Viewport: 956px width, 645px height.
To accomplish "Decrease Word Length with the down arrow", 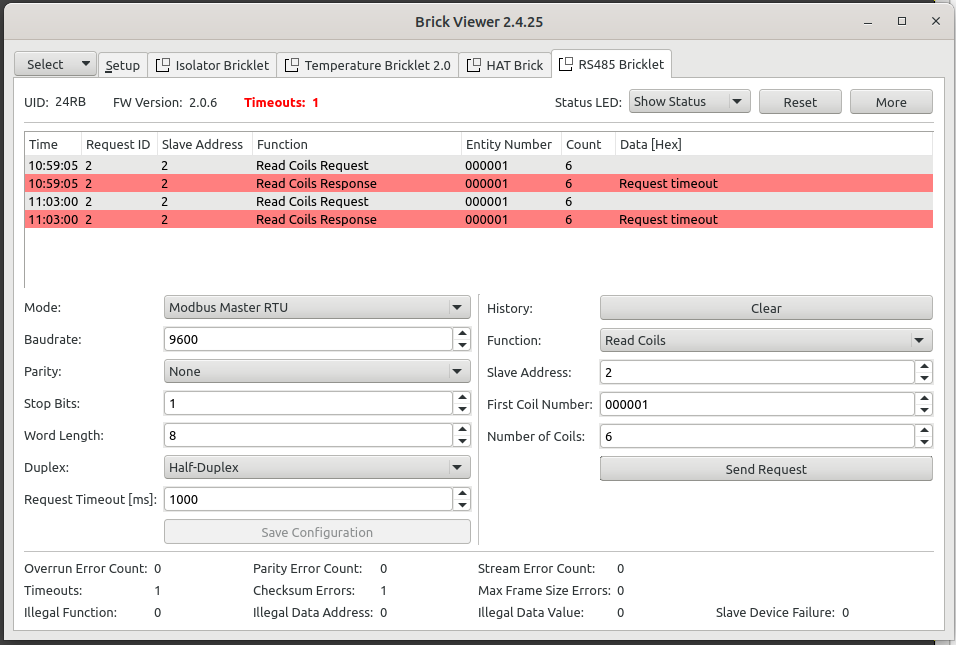I will pyautogui.click(x=462, y=441).
